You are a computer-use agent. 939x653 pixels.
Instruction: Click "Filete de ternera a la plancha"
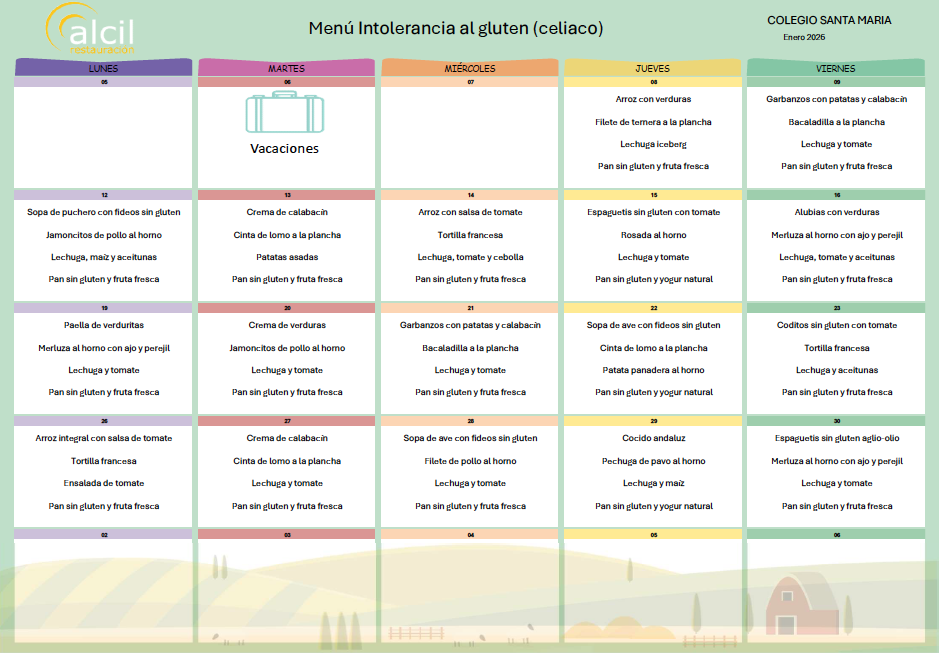click(x=653, y=122)
